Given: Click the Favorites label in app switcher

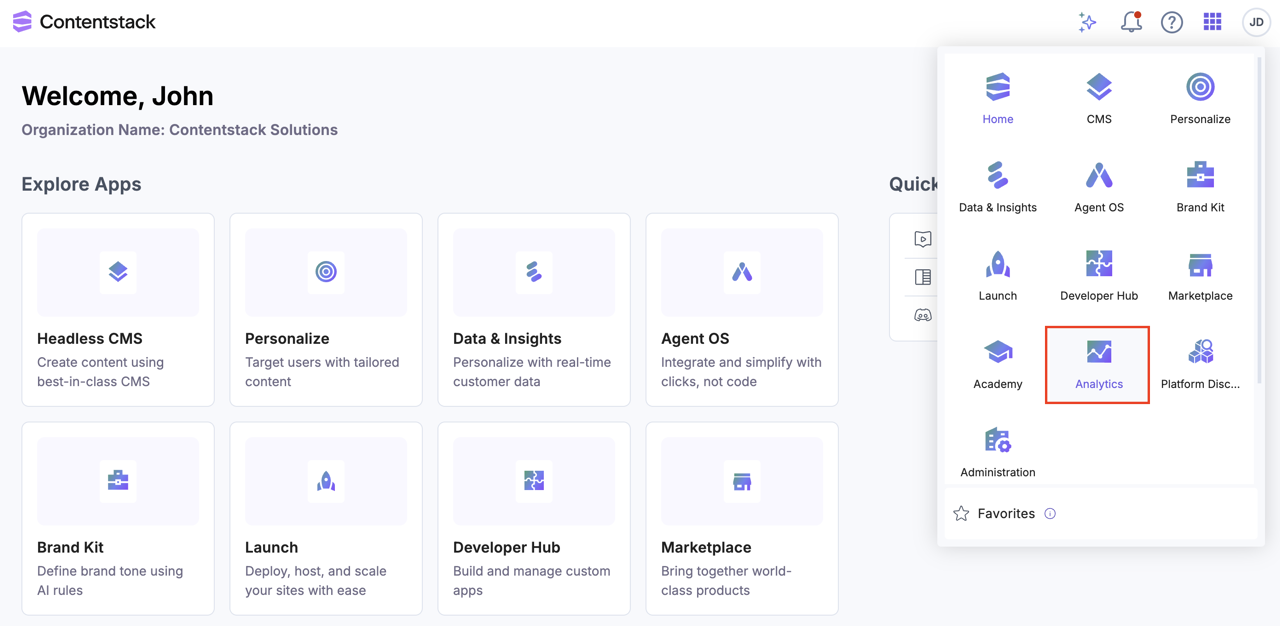Looking at the screenshot, I should pyautogui.click(x=1006, y=513).
